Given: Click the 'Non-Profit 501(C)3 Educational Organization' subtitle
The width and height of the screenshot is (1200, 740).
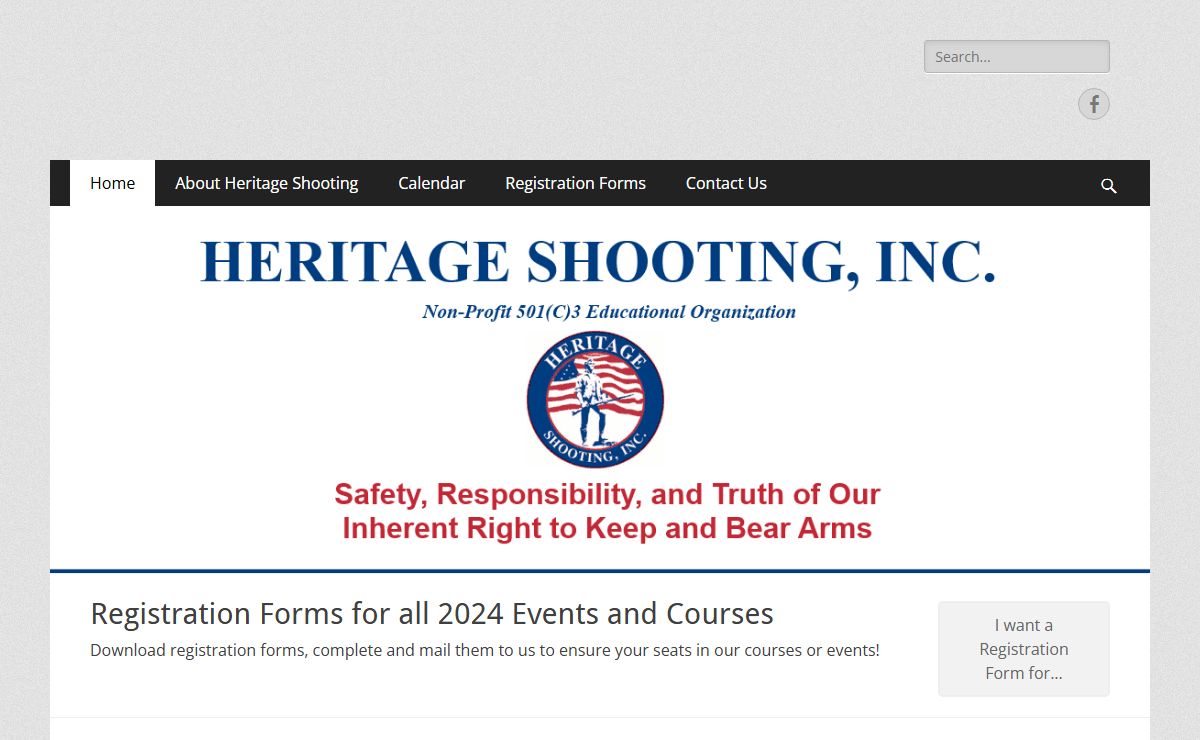Looking at the screenshot, I should coord(609,312).
